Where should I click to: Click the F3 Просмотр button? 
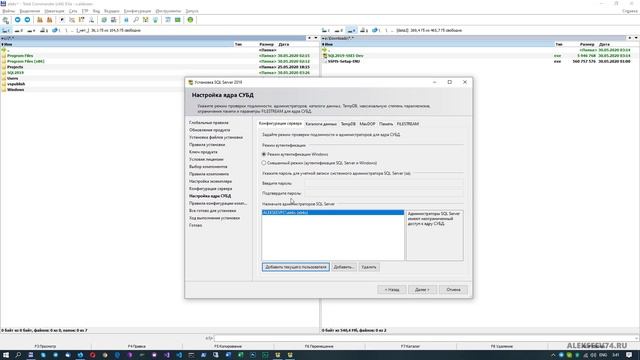pos(45,346)
